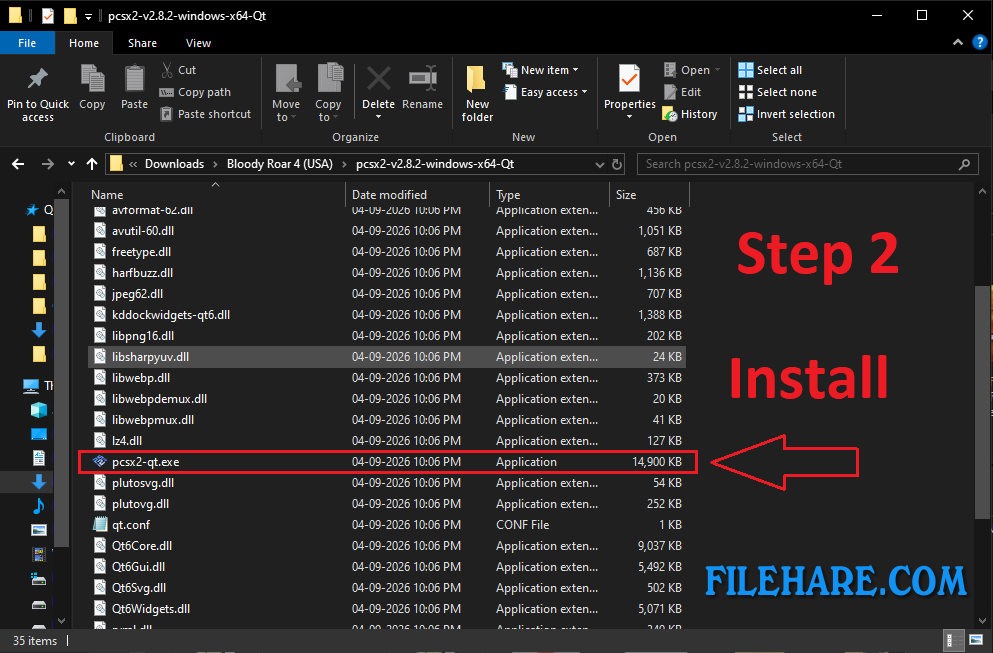Click Paste shortcut command

(206, 114)
